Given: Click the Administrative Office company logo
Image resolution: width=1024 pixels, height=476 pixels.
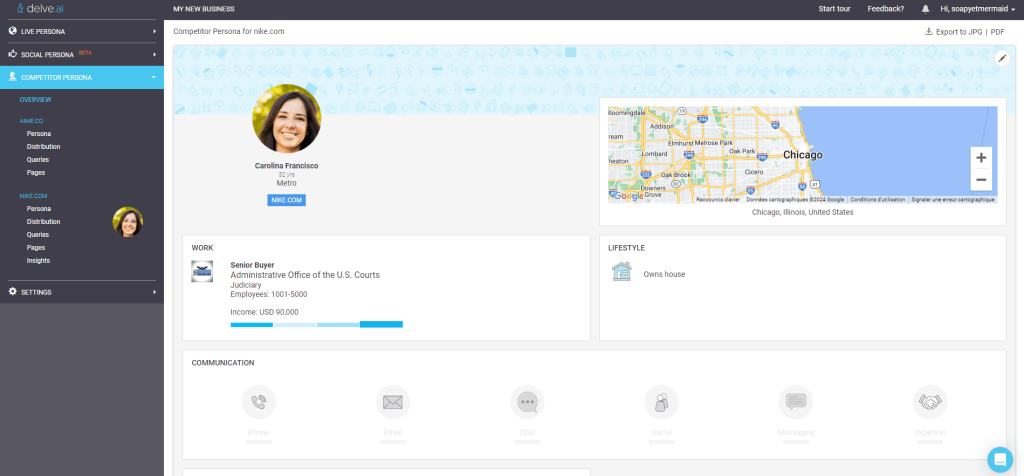Looking at the screenshot, I should point(202,272).
